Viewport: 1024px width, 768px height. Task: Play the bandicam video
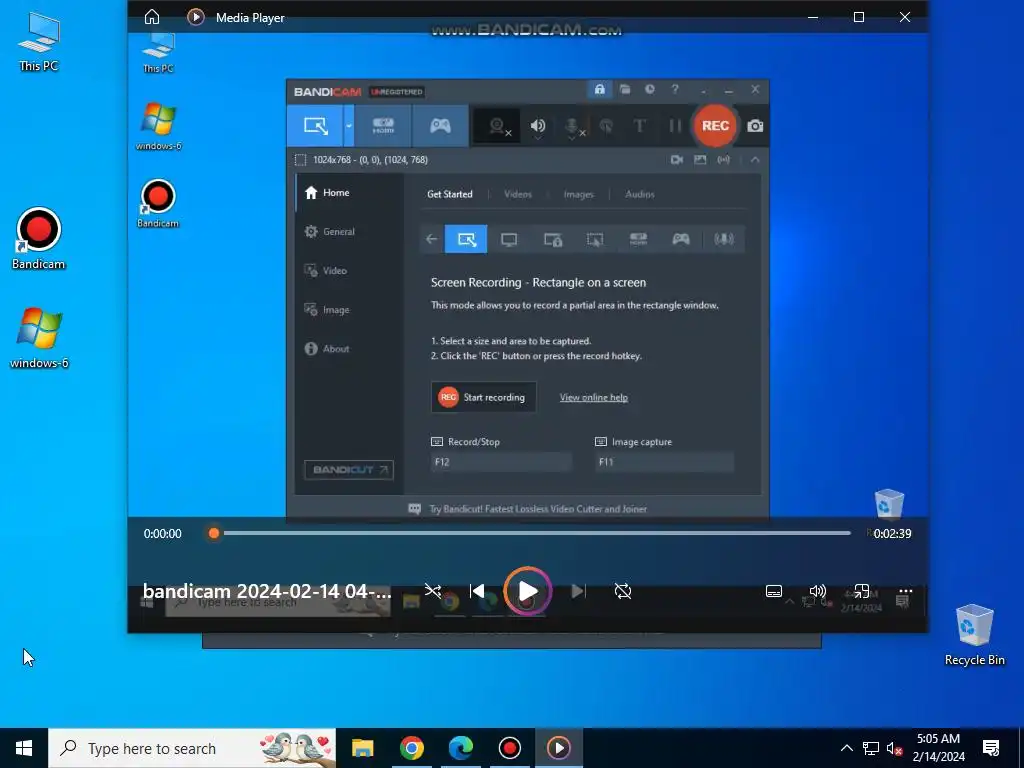(528, 592)
